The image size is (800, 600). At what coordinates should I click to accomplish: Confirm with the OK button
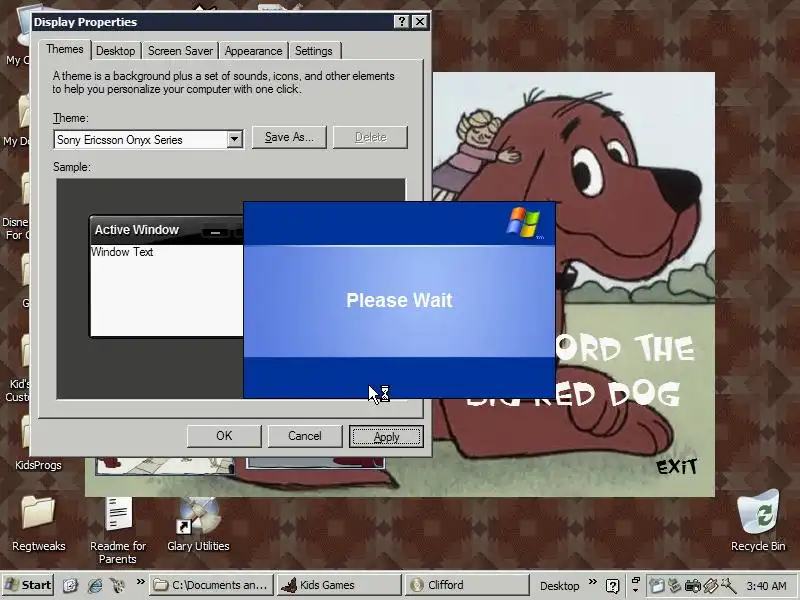point(224,436)
